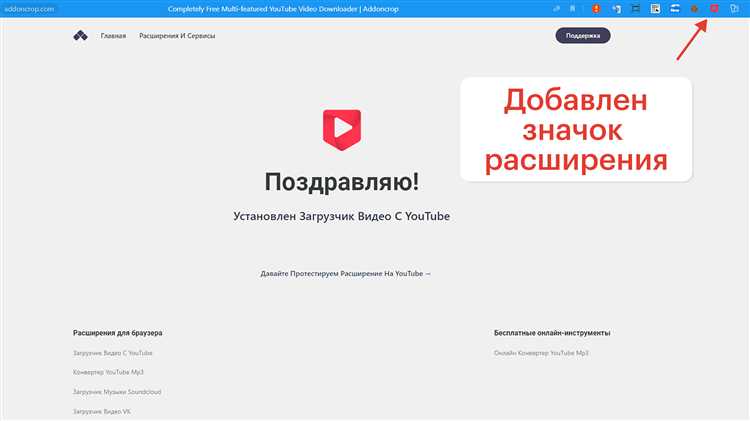Click addoncrop.com in the address bar
The height and width of the screenshot is (421, 750).
click(x=29, y=9)
